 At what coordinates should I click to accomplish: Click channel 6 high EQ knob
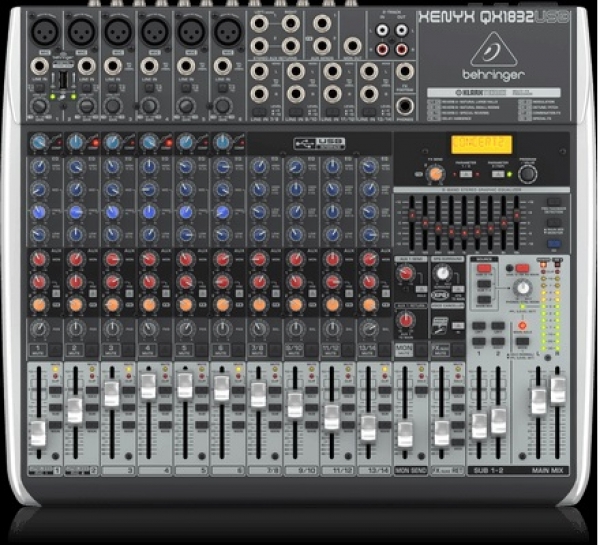pyautogui.click(x=222, y=167)
